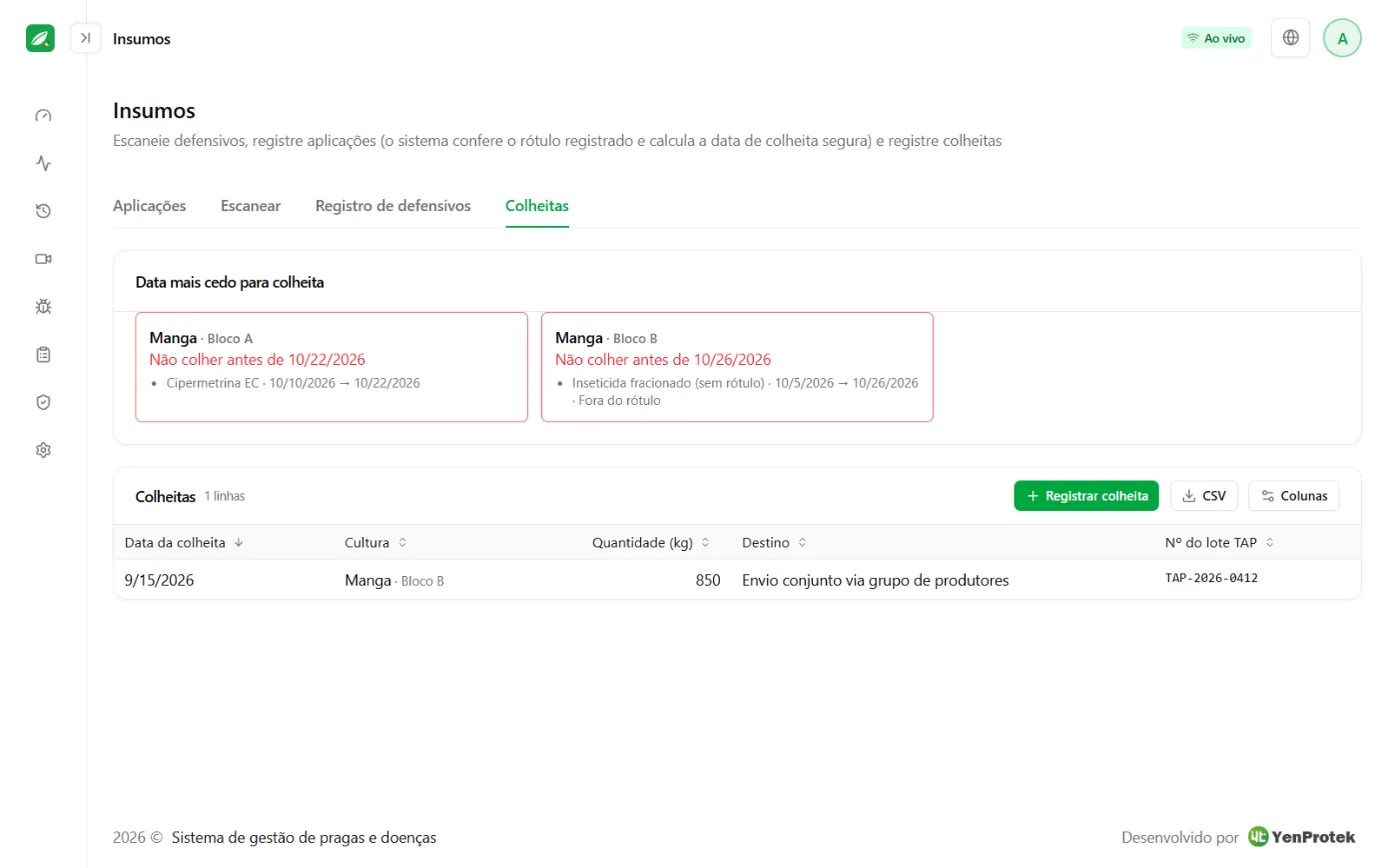Click "Não colher antes de 10/26/2026" warning

click(663, 360)
